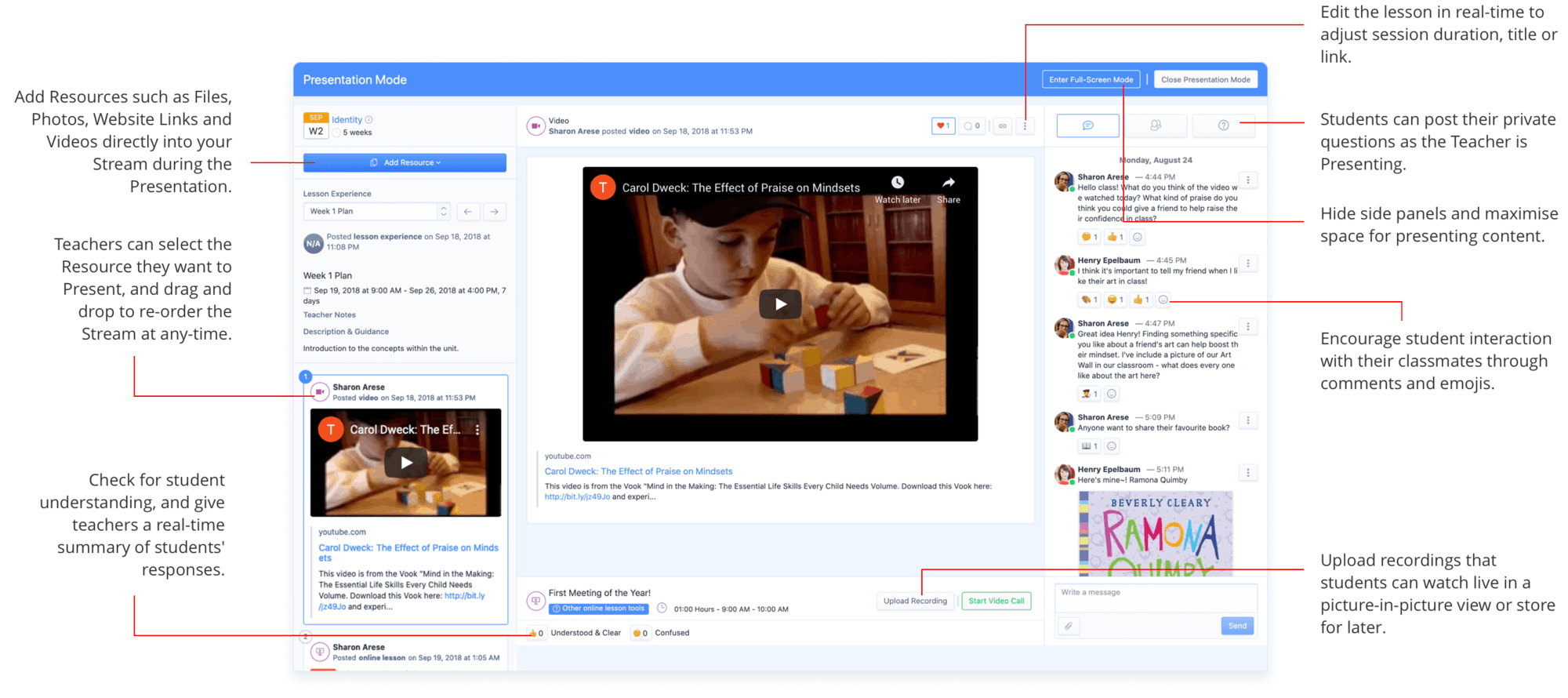This screenshot has height=698, width=1568.
Task: Click the paperclip attachment icon
Action: click(1069, 626)
